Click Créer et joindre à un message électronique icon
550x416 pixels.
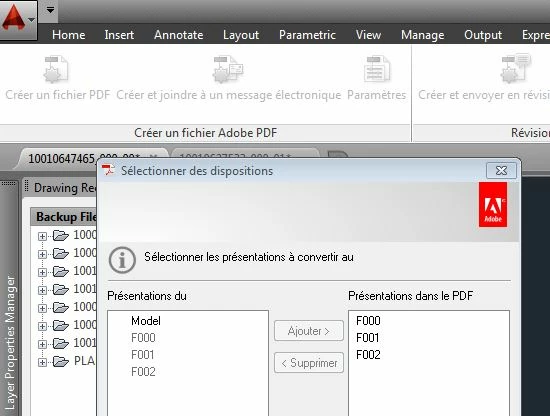228,69
